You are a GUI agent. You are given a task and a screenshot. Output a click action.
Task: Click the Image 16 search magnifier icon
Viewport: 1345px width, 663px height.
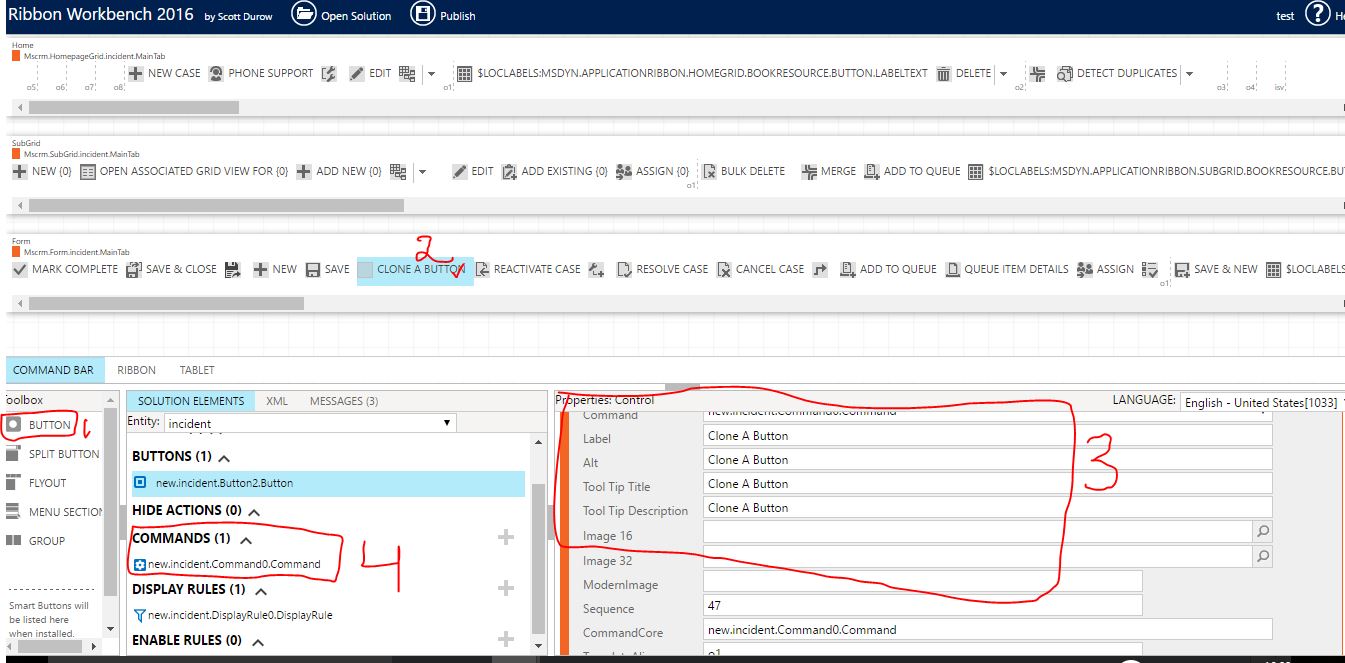click(1263, 532)
